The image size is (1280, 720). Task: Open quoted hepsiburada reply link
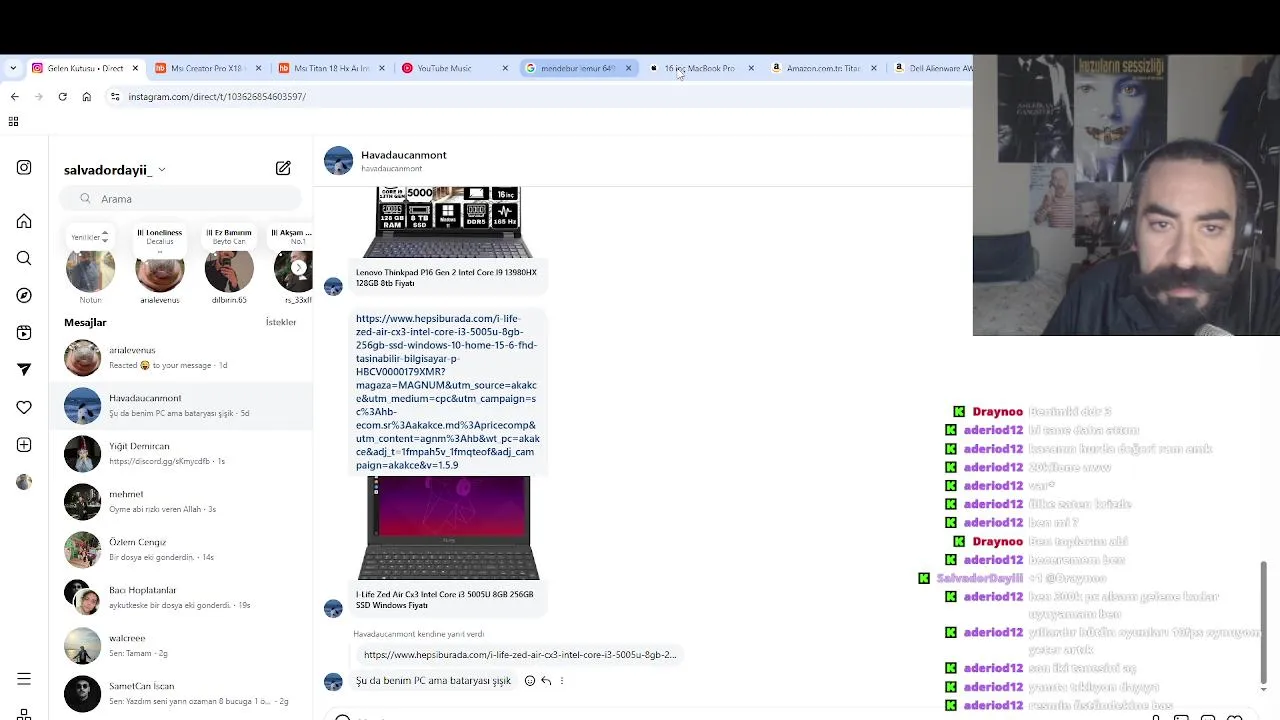(x=520, y=654)
